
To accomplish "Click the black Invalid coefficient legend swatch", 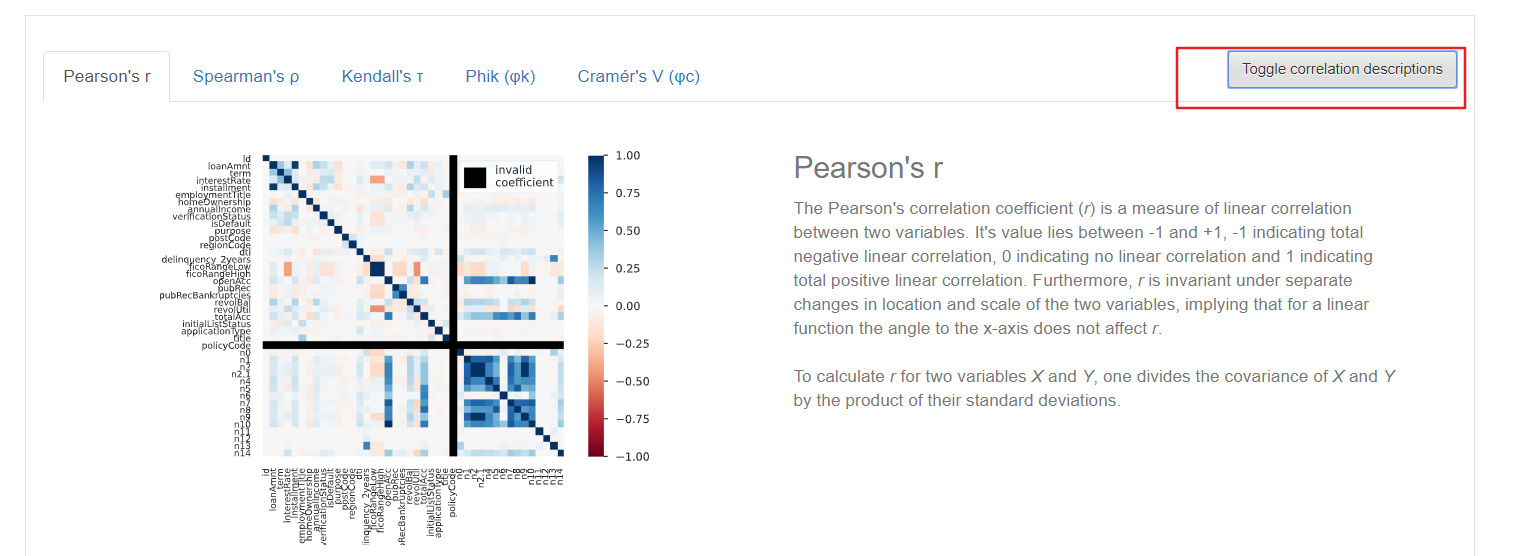I will click(475, 177).
